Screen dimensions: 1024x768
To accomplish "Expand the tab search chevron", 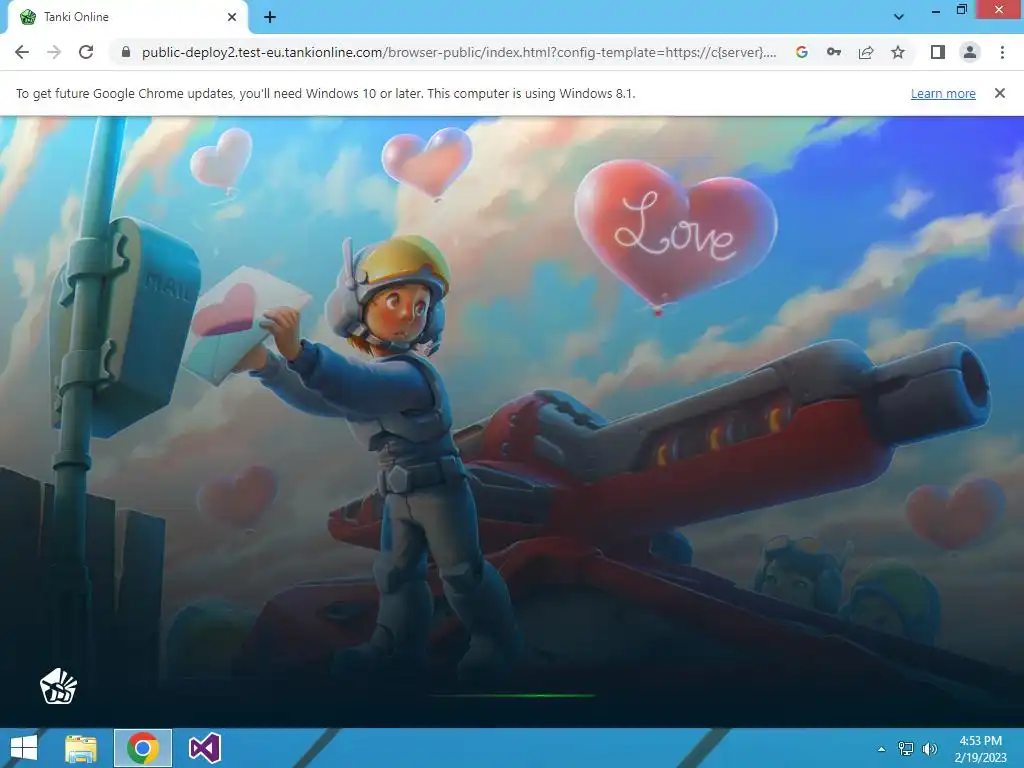I will point(899,17).
